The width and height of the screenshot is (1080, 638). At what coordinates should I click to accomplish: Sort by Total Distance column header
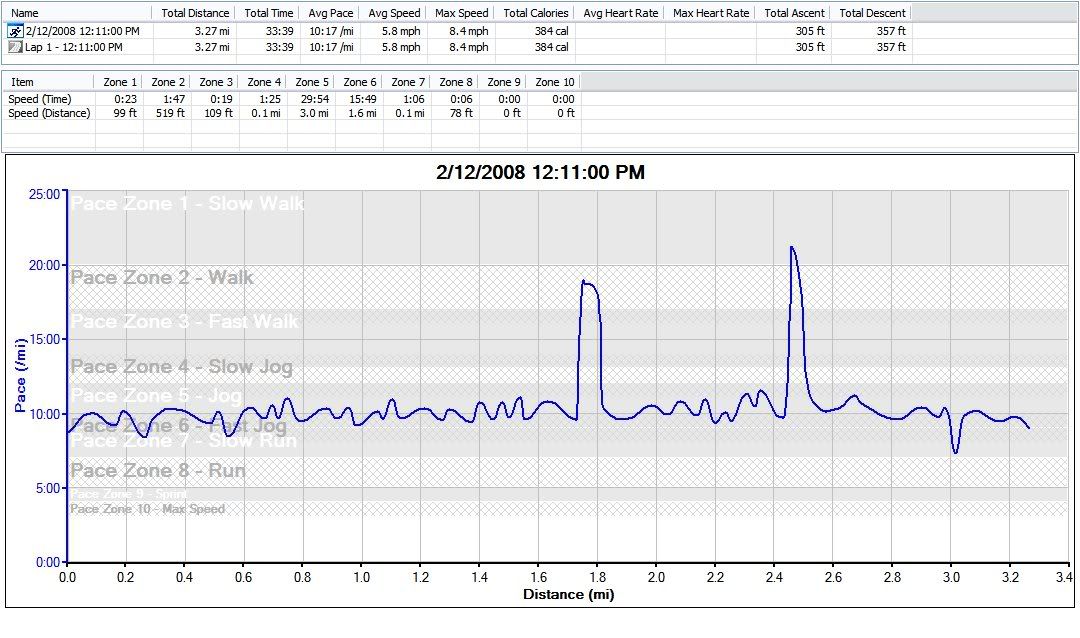click(195, 13)
